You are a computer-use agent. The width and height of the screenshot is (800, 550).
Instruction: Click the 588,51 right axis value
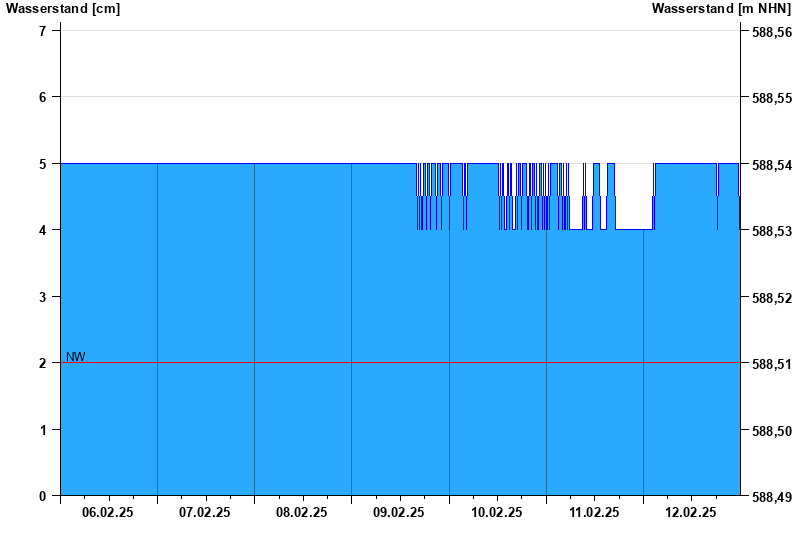click(771, 364)
